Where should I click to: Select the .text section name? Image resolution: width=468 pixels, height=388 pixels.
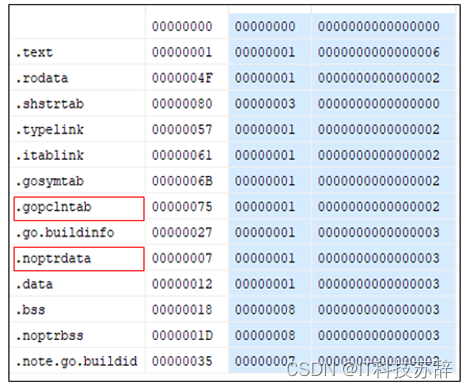(34, 52)
